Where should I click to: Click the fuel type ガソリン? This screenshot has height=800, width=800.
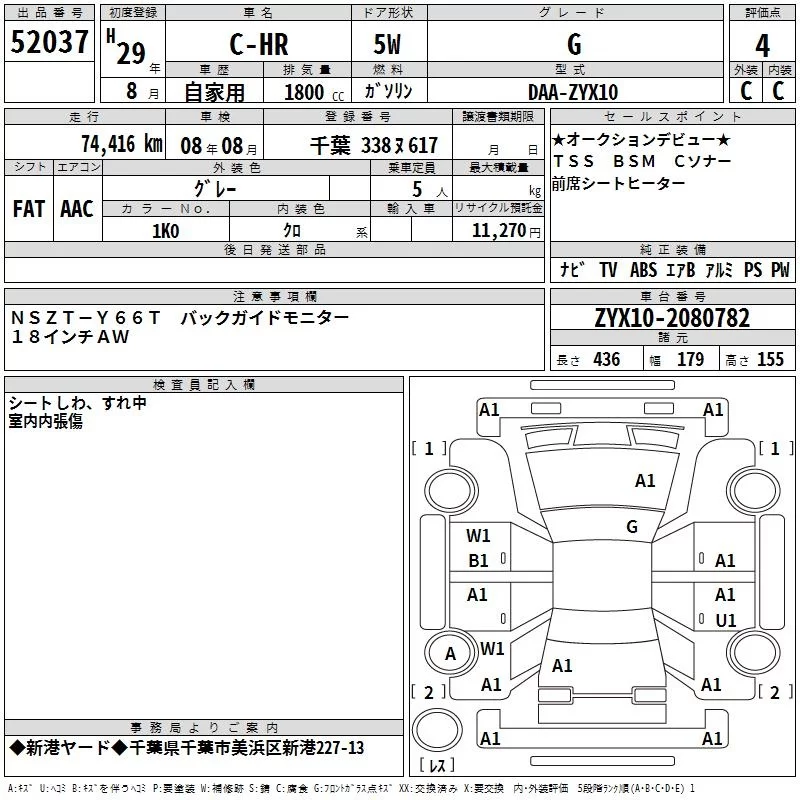(388, 91)
